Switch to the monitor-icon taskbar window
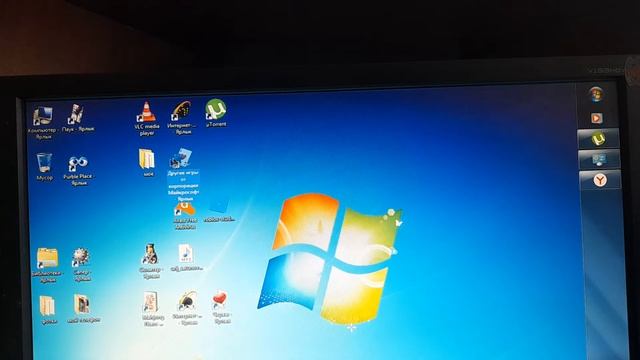 tap(599, 159)
